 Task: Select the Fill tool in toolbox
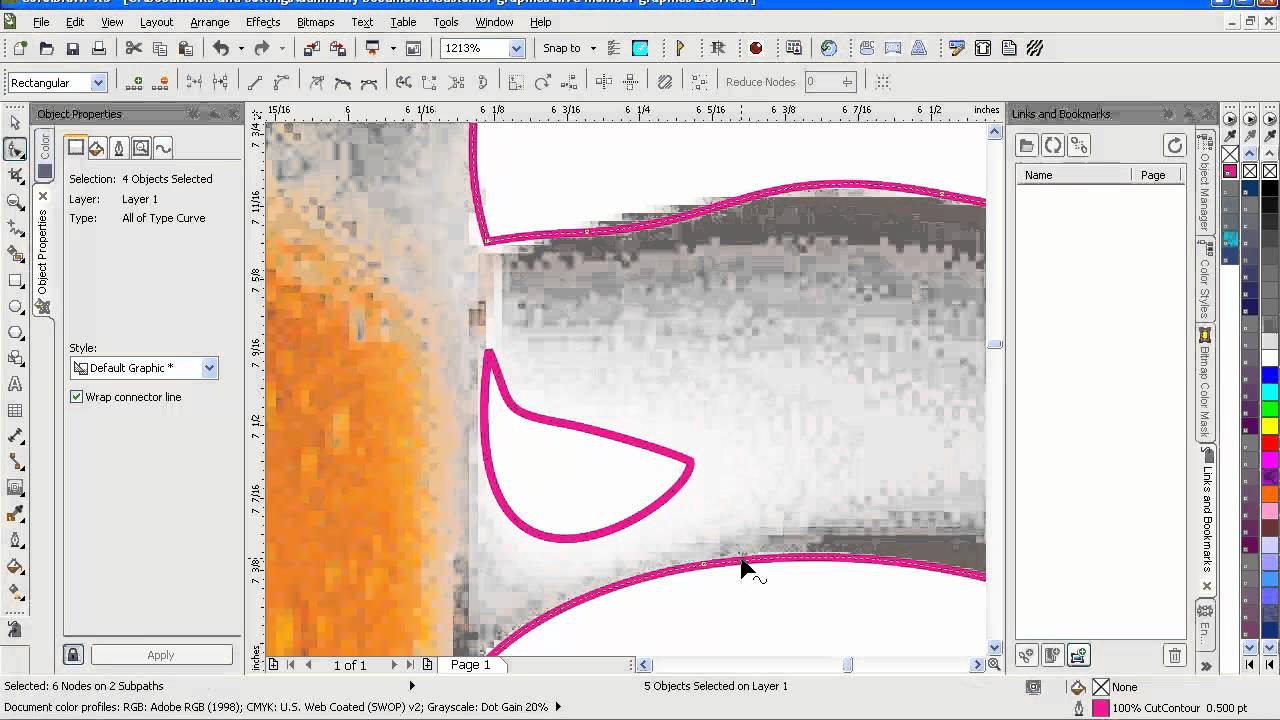tap(15, 566)
